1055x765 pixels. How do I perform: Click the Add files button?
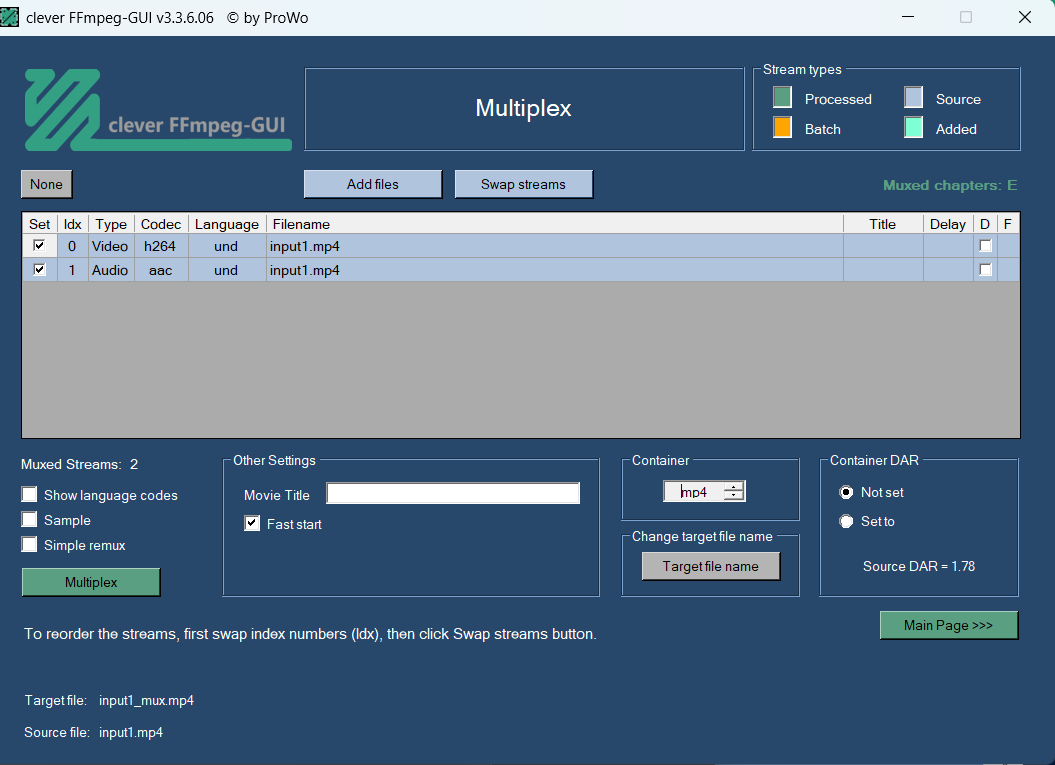point(373,184)
